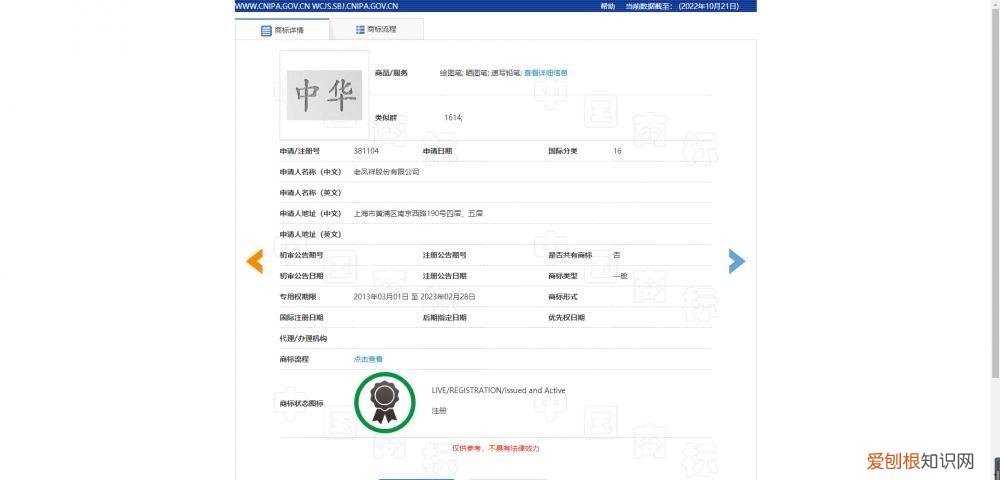1000x480 pixels.
Task: Select similar group value 1614;
Action: pos(453,118)
